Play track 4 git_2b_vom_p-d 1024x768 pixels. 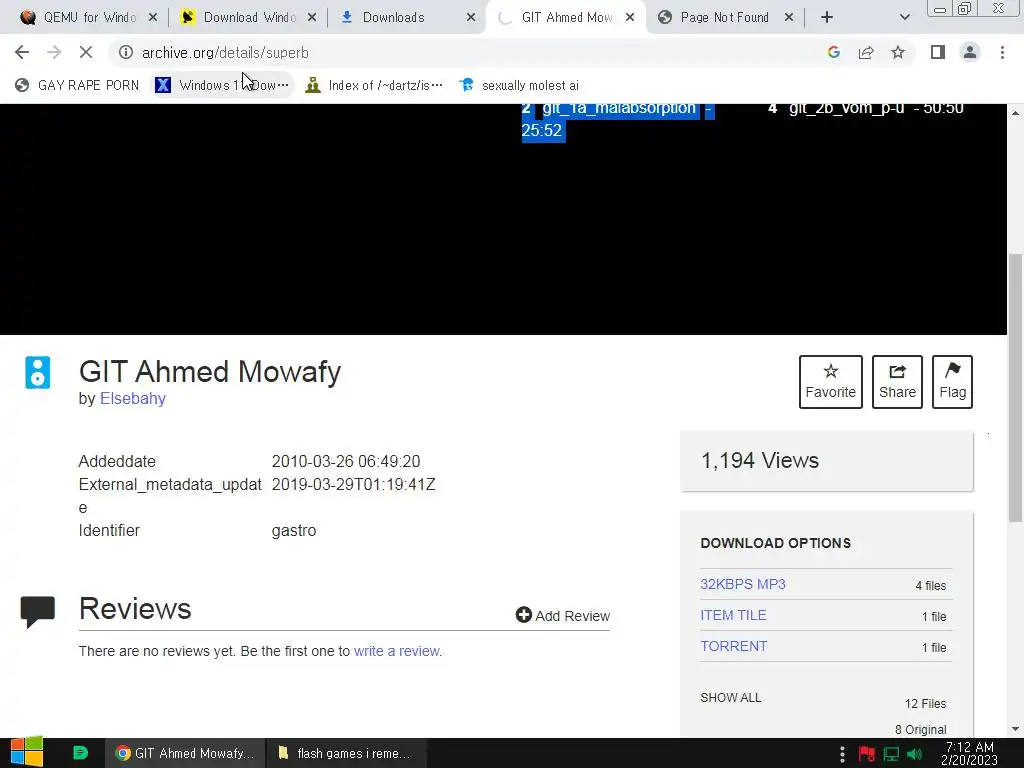[x=866, y=109]
